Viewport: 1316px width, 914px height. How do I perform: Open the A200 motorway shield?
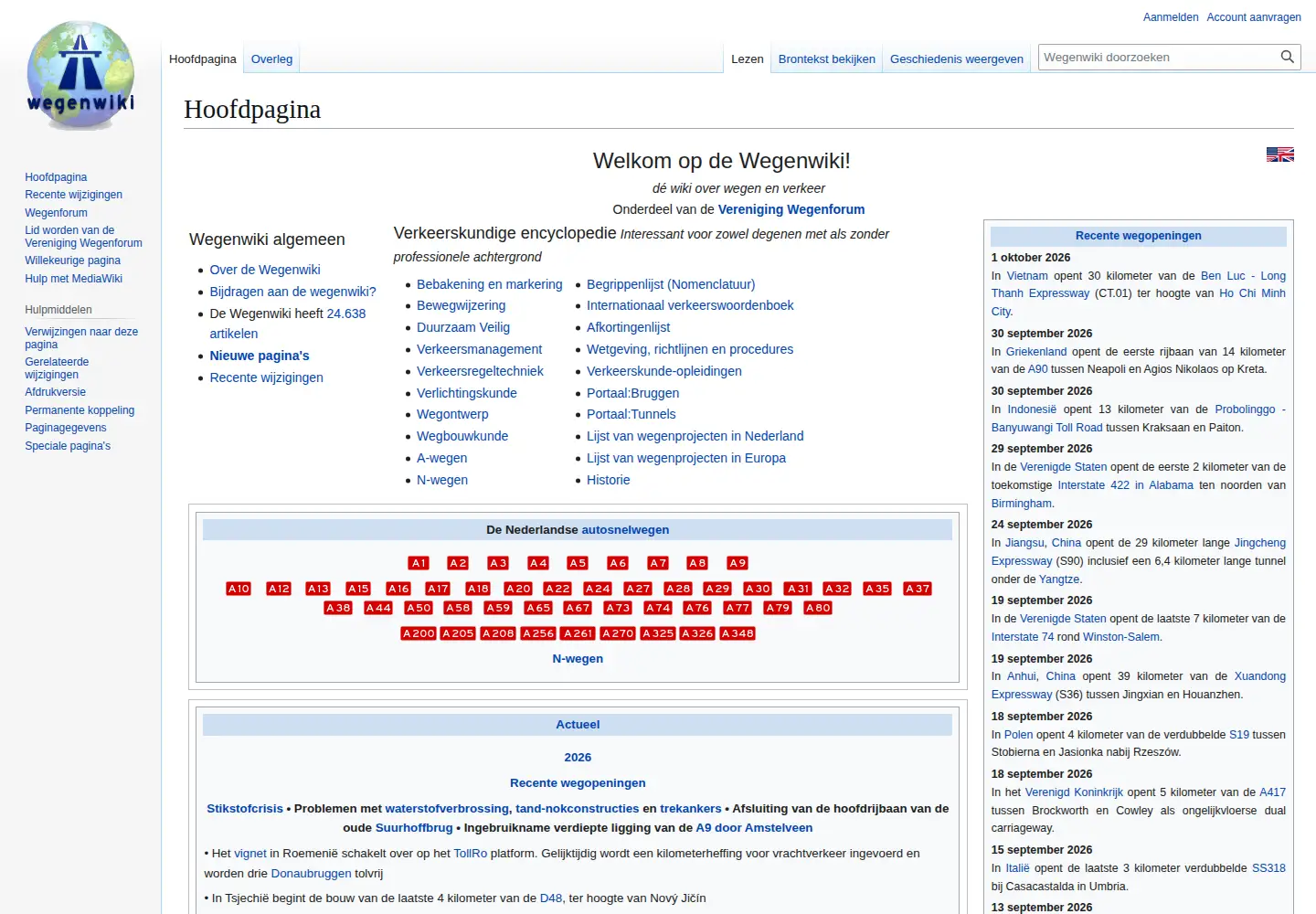419,633
